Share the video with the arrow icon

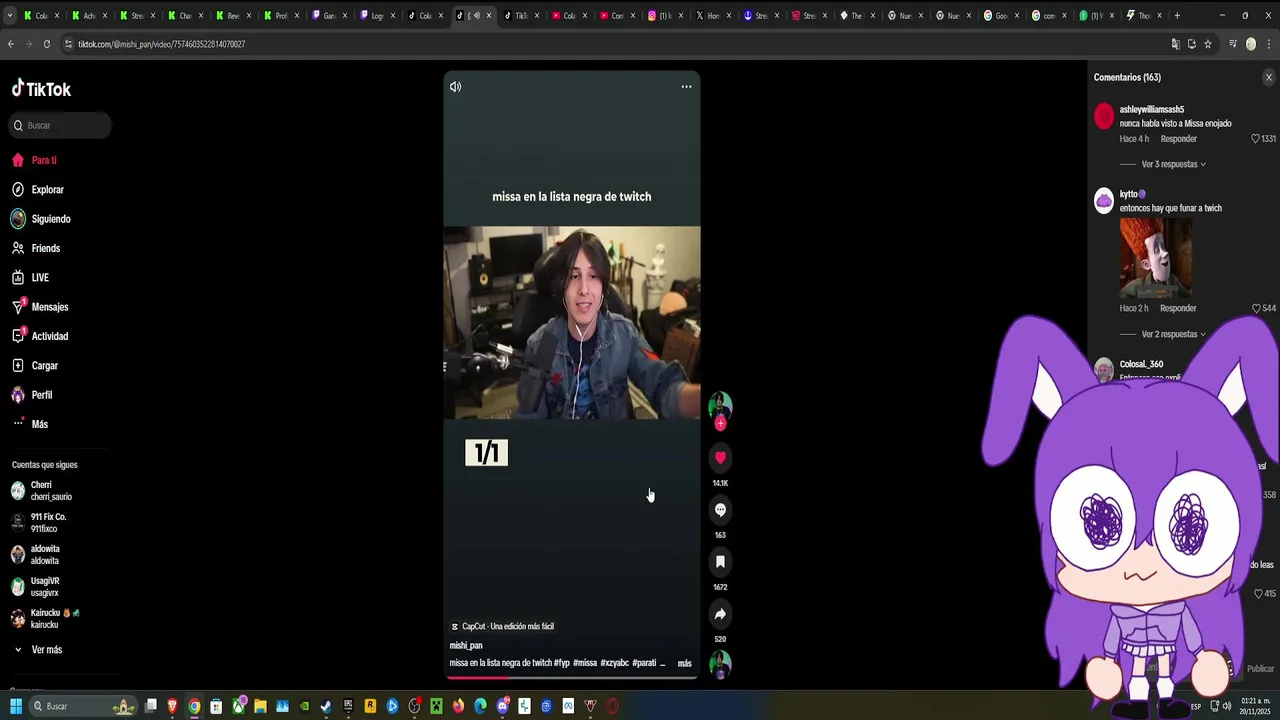click(720, 614)
